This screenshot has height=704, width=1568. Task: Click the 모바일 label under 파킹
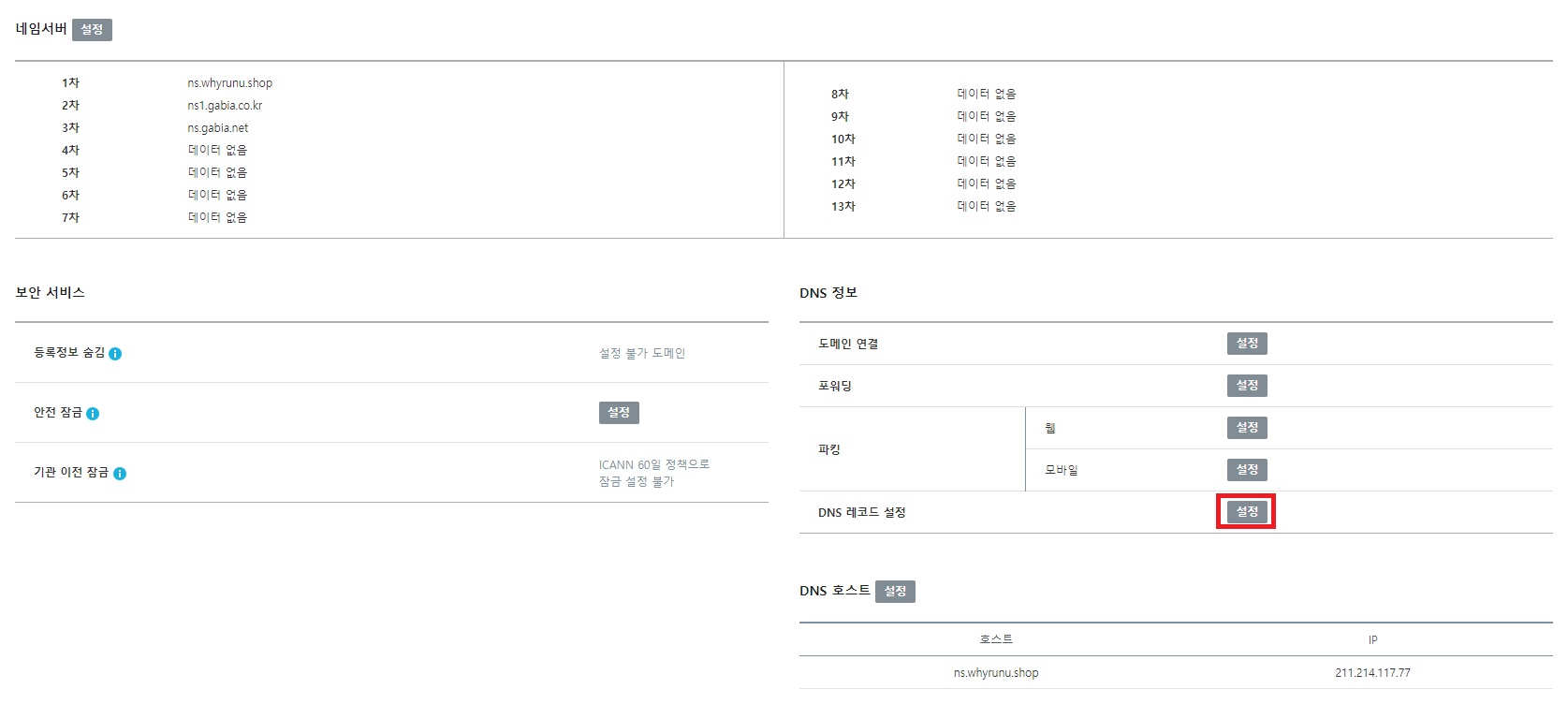pos(1062,470)
